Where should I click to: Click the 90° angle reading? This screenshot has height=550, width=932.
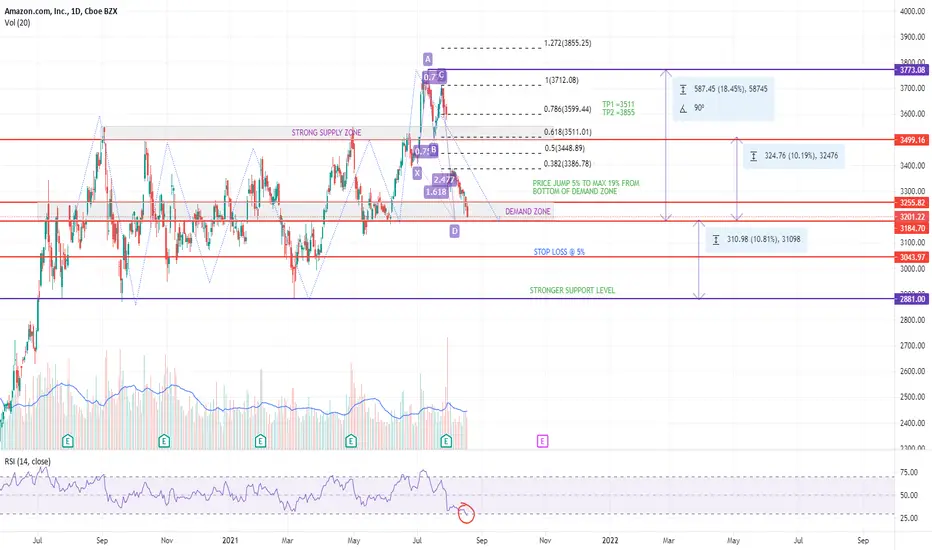(x=699, y=108)
